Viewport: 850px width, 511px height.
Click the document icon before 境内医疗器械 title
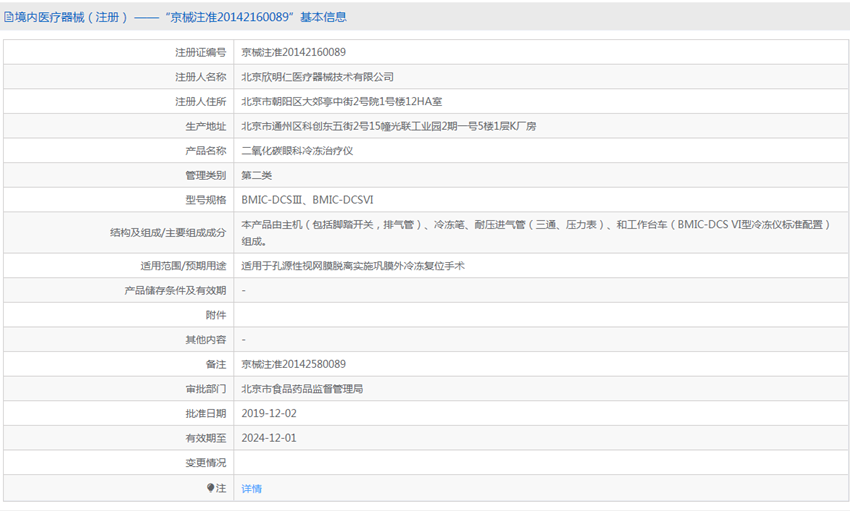click(x=9, y=17)
